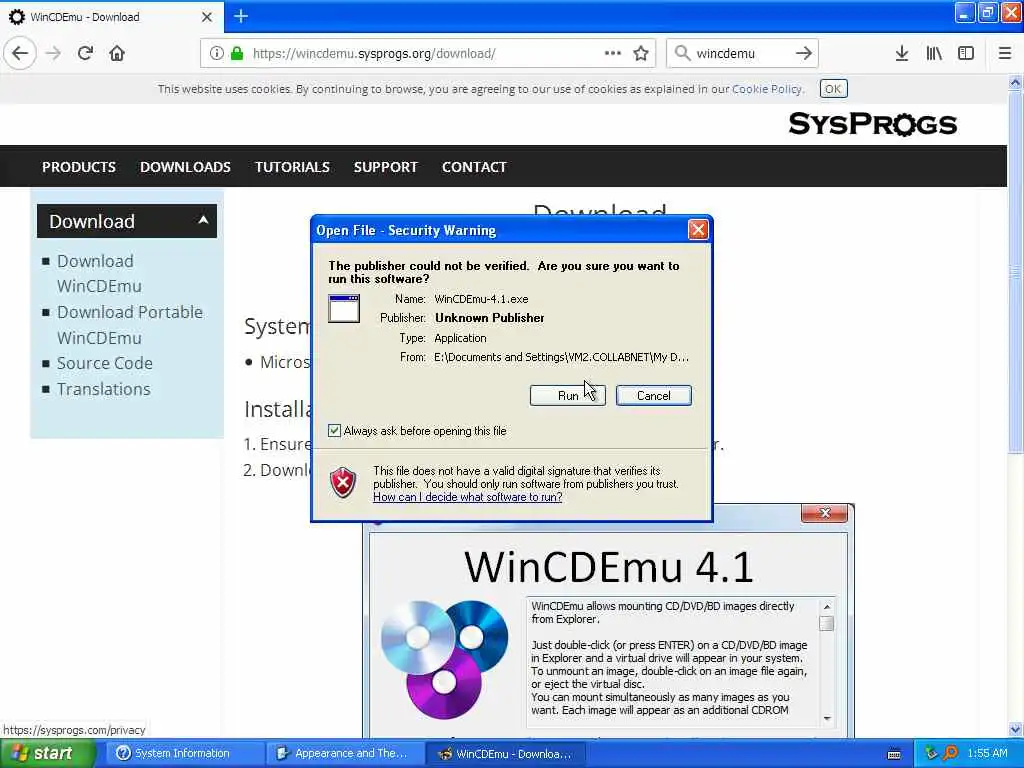This screenshot has width=1024, height=768.
Task: Click the page scrollbar up arrow
Action: click(x=1015, y=82)
